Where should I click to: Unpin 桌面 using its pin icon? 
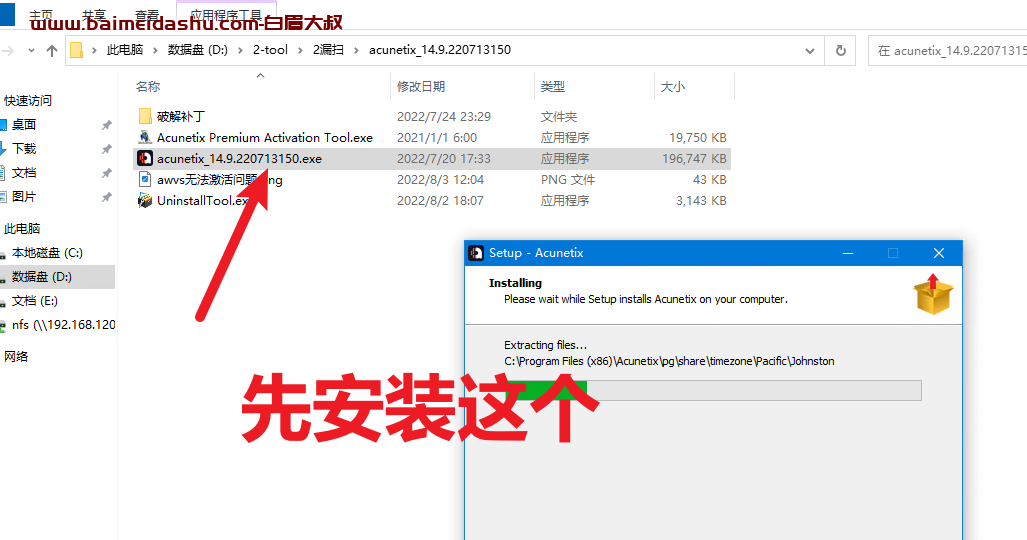click(106, 125)
